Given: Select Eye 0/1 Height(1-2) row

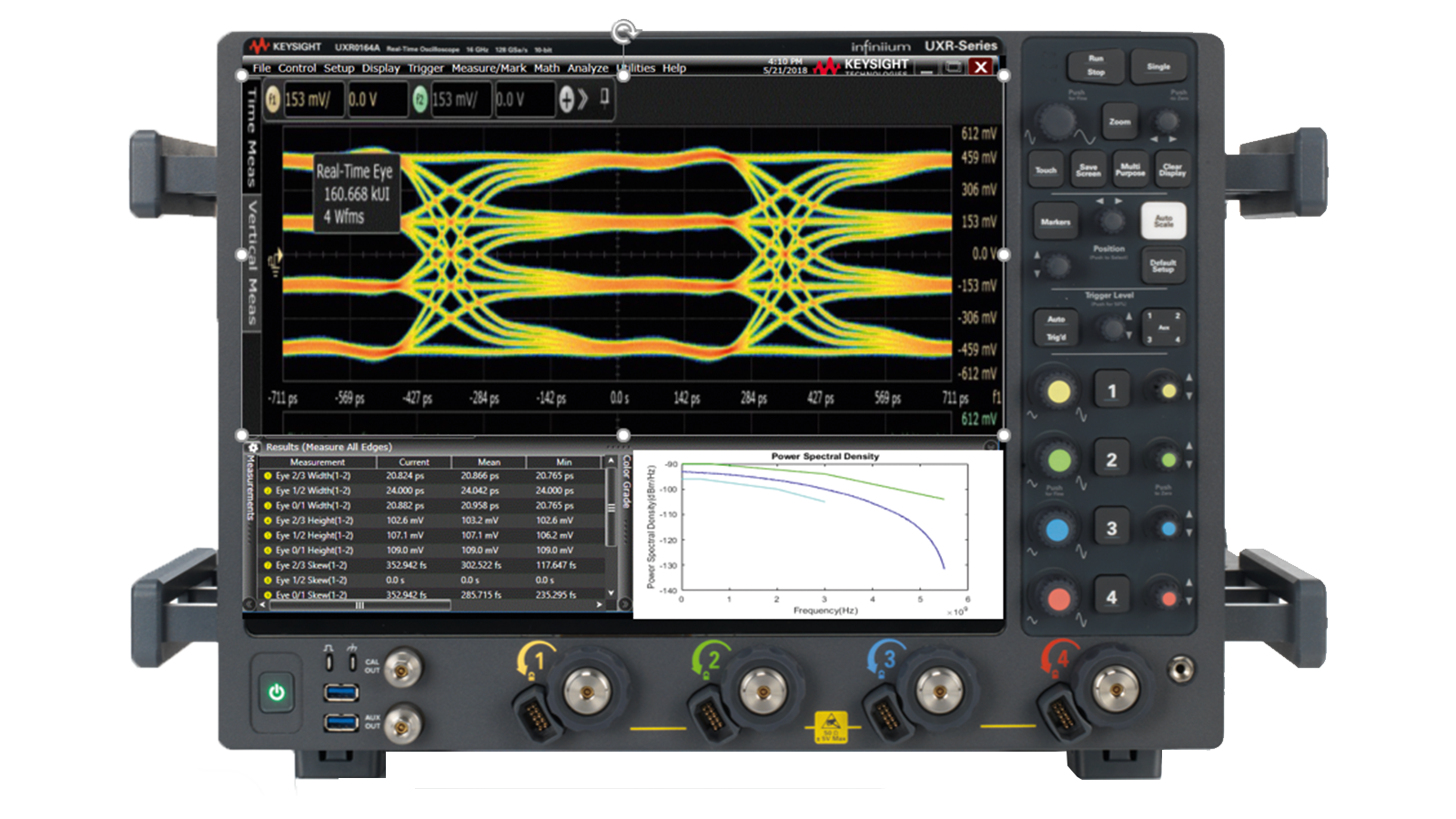Looking at the screenshot, I should tap(432, 550).
